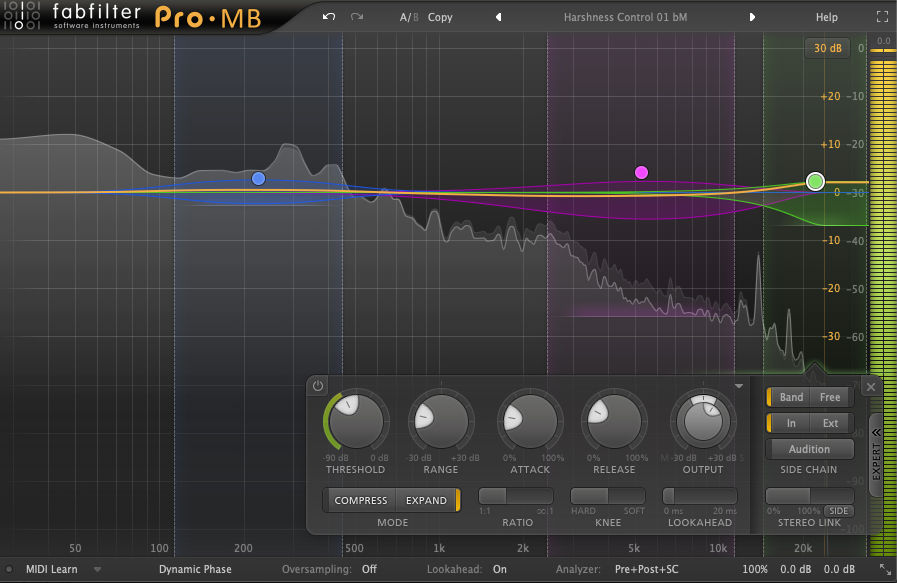Image resolution: width=897 pixels, height=583 pixels.
Task: Open the 30 dB display range selector
Action: pyautogui.click(x=828, y=48)
